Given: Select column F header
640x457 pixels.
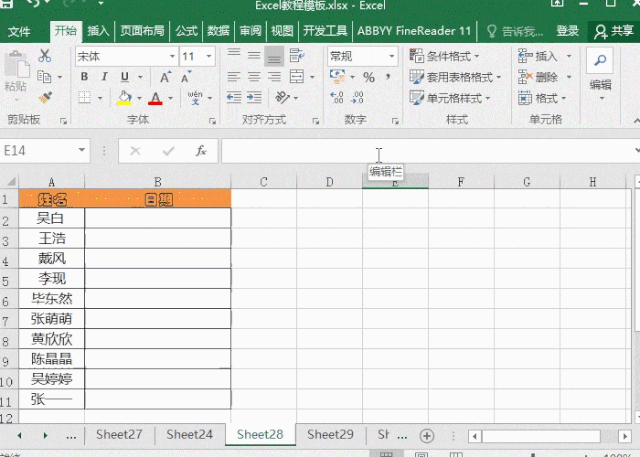Looking at the screenshot, I should click(x=461, y=182).
